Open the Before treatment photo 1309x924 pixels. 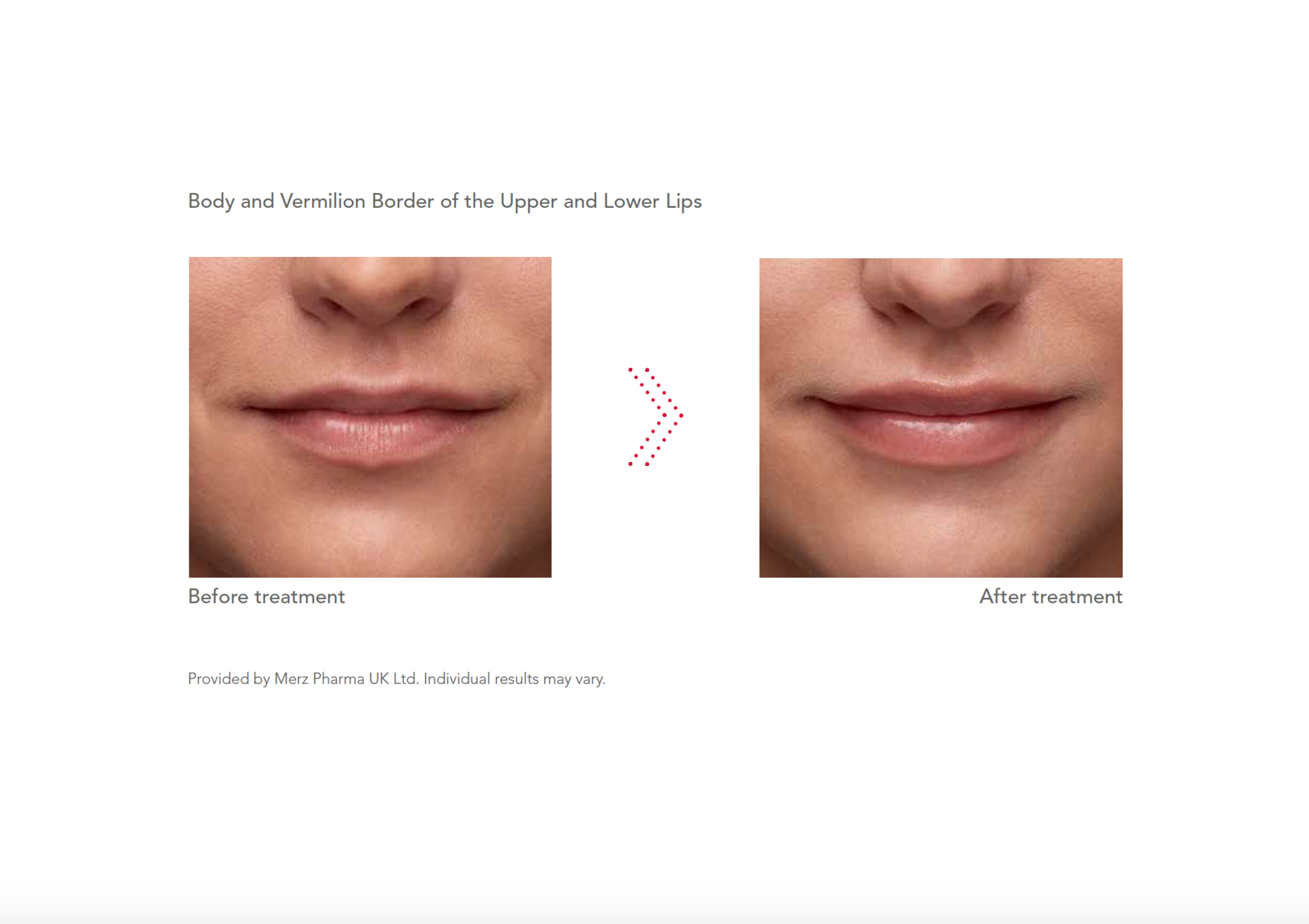coord(370,417)
